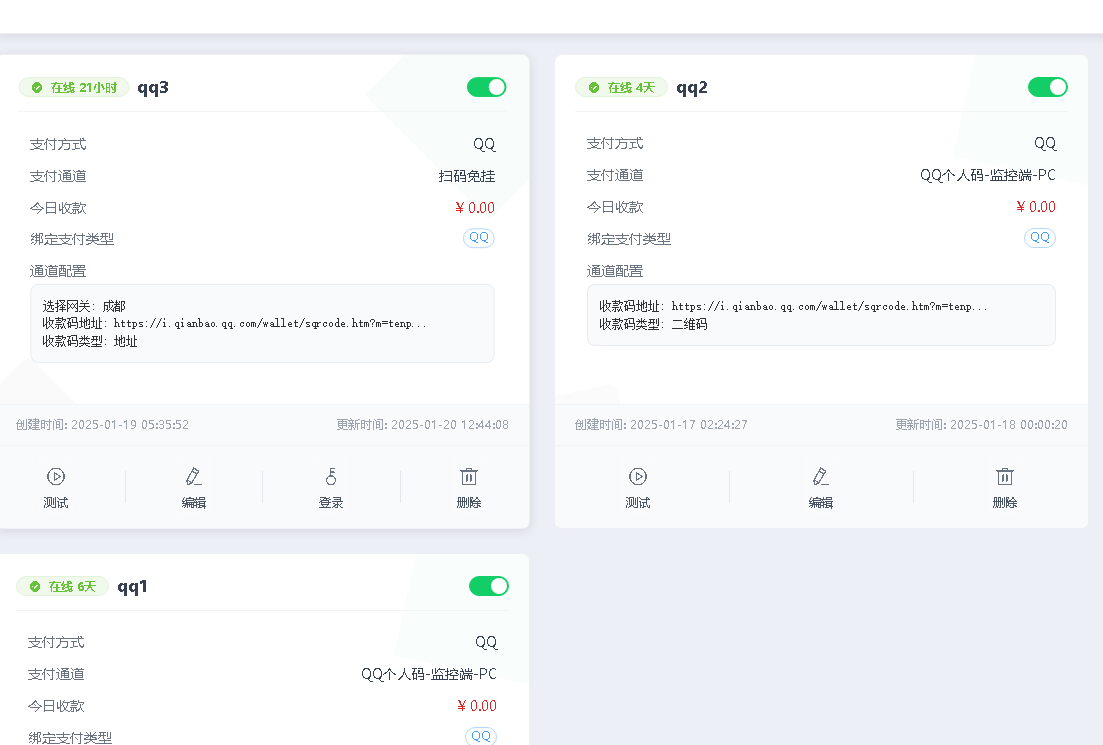Click ¥ 0.00 today's income on qq2
1103x745 pixels.
pyautogui.click(x=1036, y=207)
